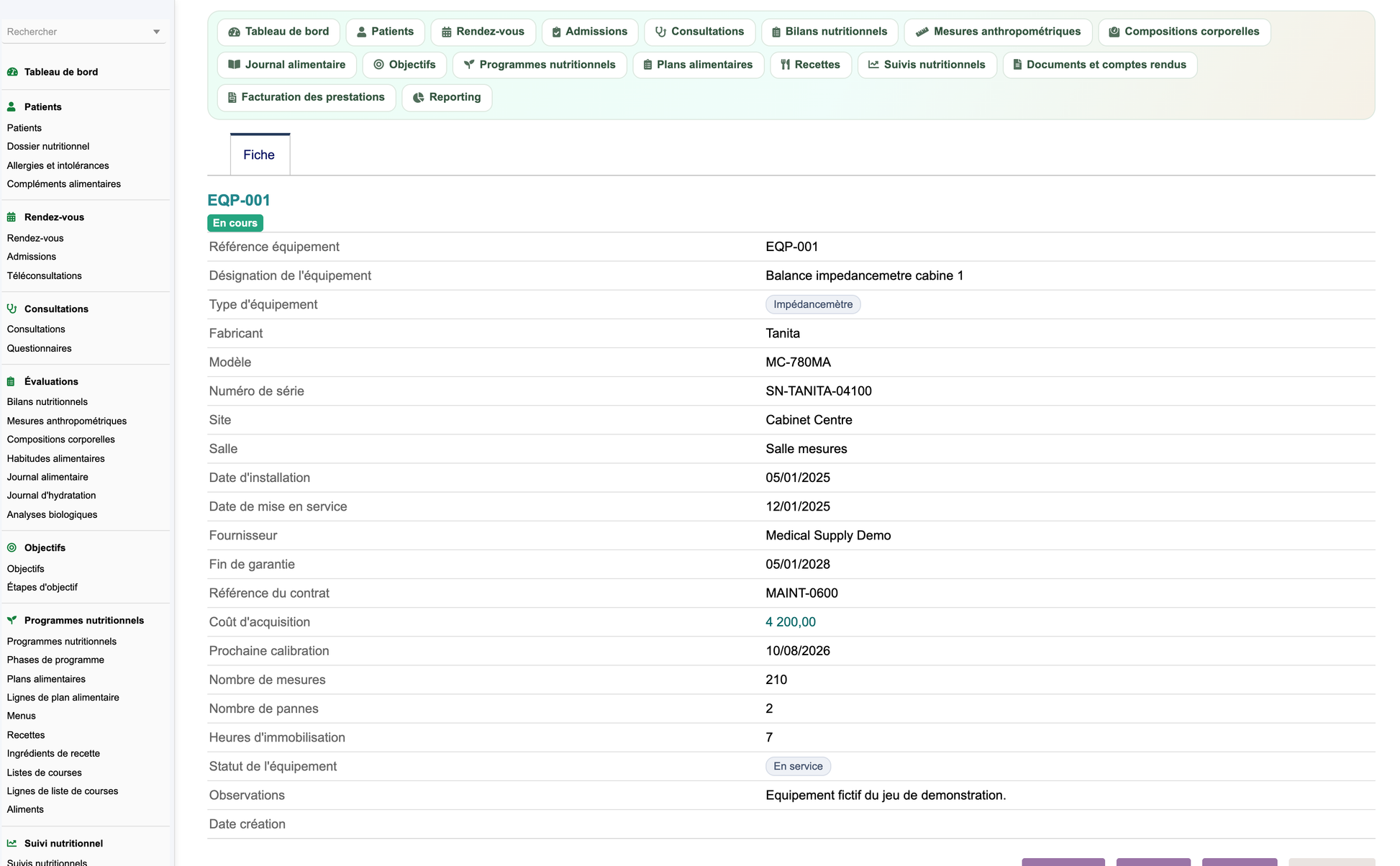Screen dimensions: 1400x866
Task: Click next calibration date 10/08/2026
Action: 798,651
